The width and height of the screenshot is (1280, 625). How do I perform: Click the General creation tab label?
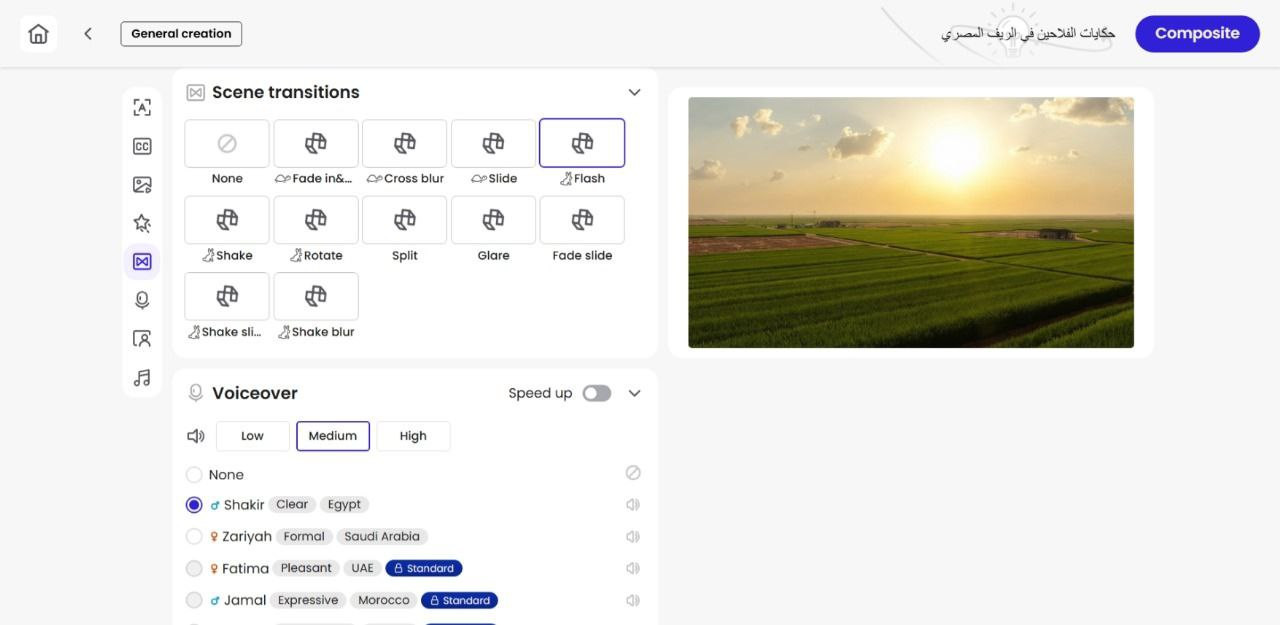(181, 34)
